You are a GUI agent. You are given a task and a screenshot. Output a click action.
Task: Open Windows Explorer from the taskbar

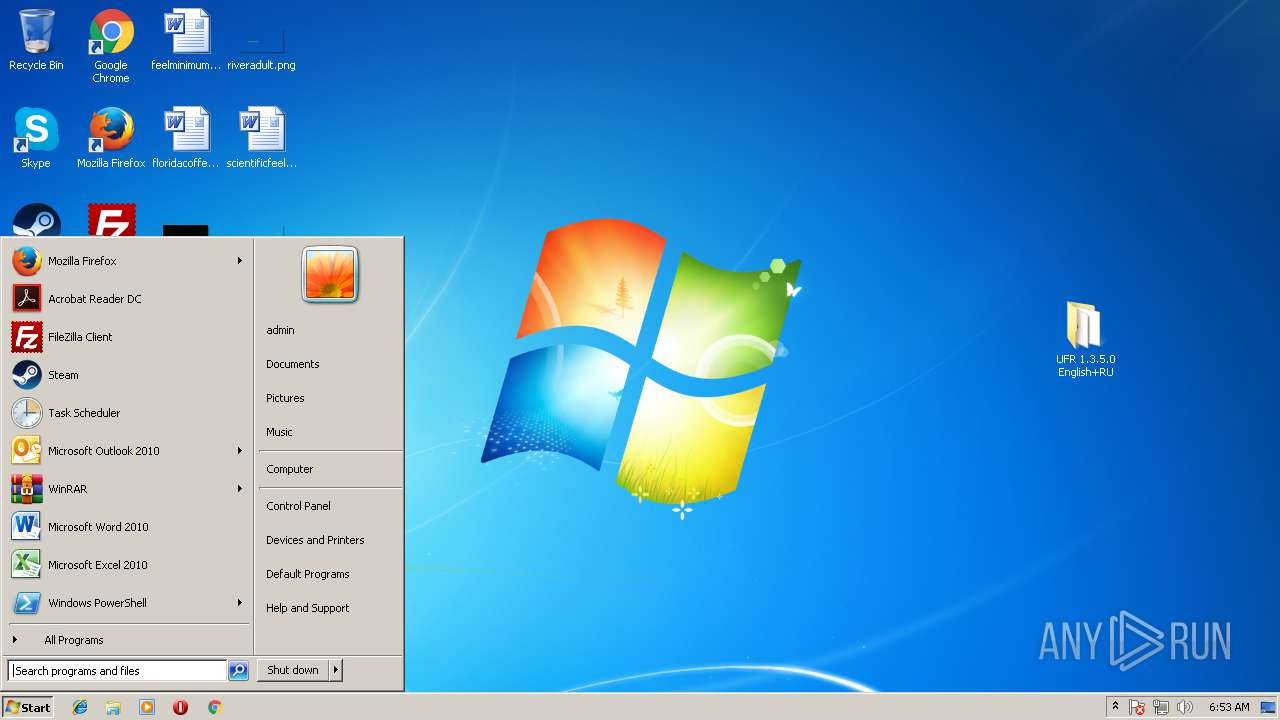click(113, 707)
